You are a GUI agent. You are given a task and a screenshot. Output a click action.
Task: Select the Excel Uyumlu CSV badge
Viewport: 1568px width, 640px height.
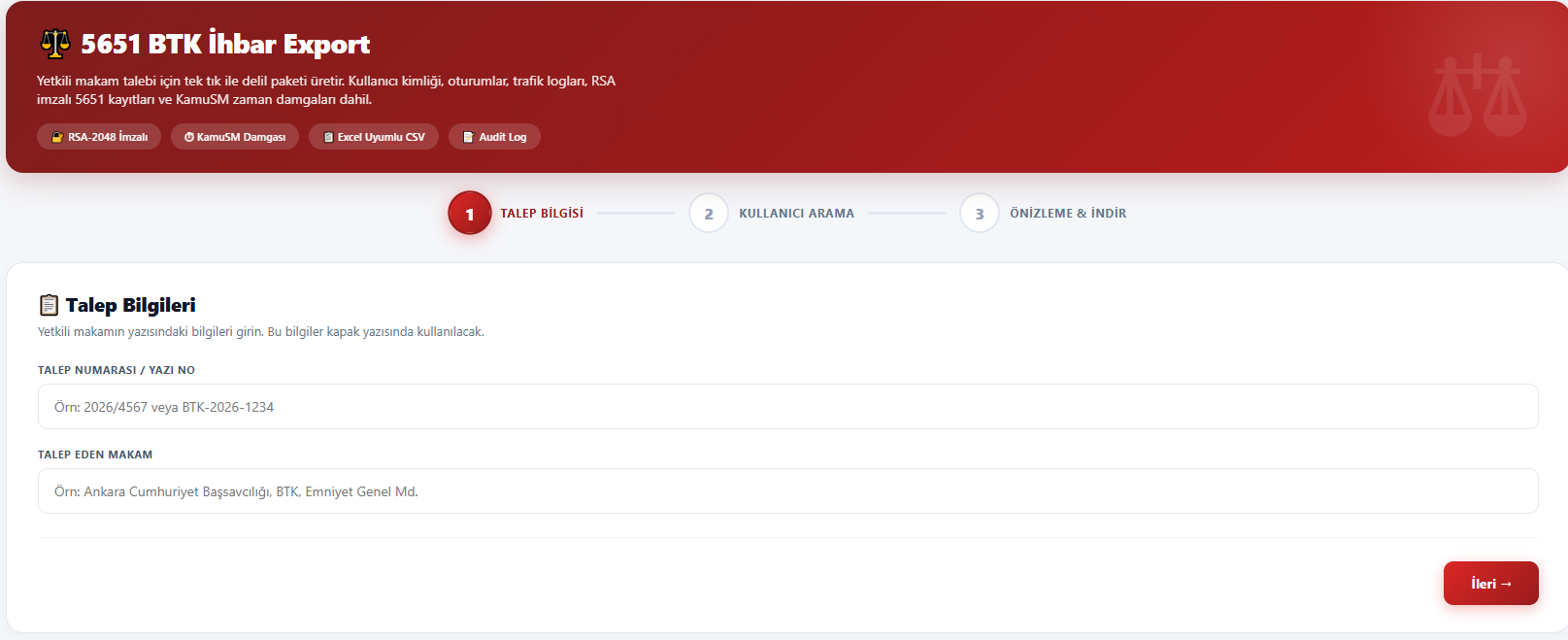point(374,137)
